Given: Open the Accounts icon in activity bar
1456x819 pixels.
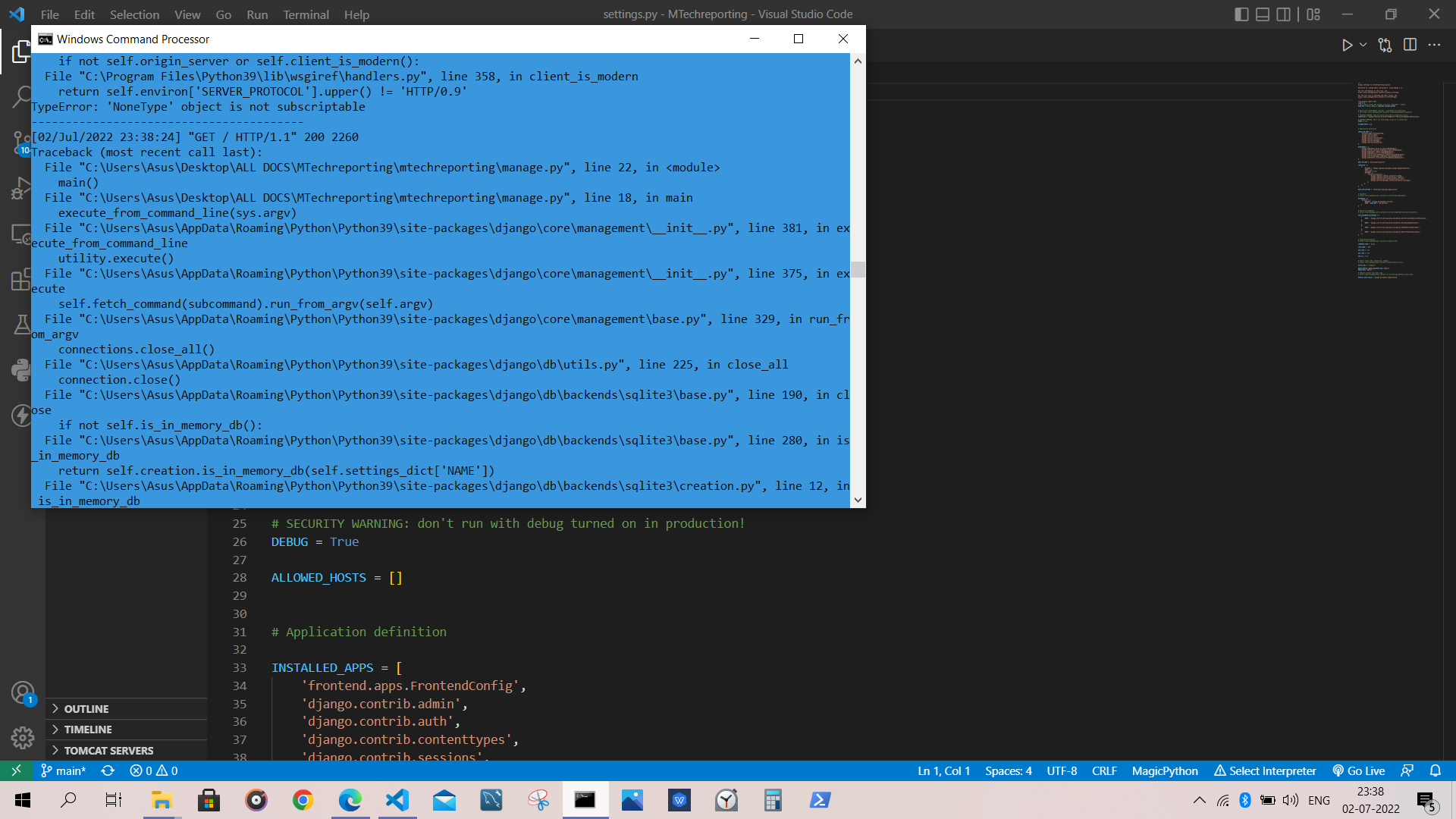Looking at the screenshot, I should (x=23, y=692).
